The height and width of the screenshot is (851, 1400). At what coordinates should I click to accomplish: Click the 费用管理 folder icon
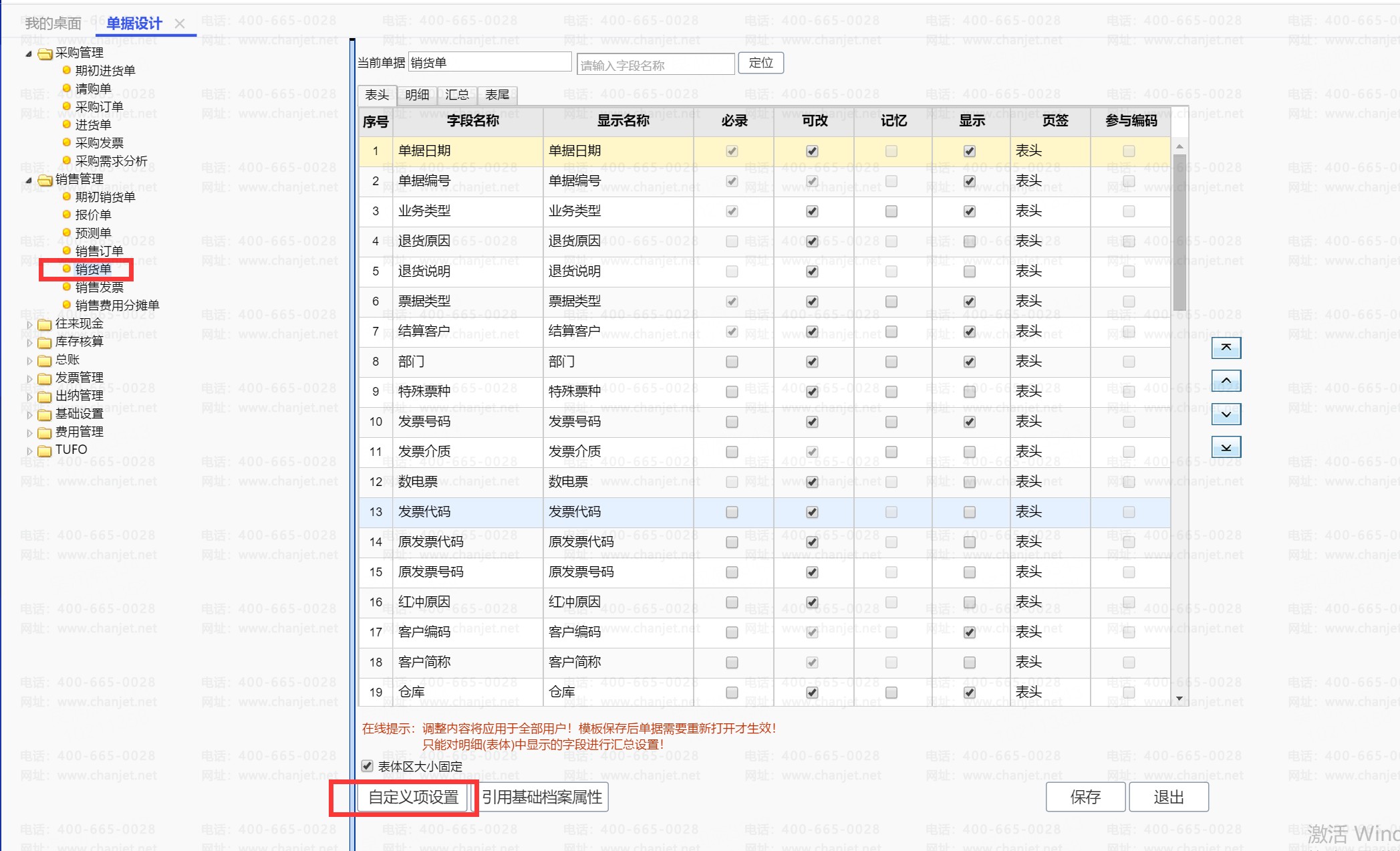45,433
